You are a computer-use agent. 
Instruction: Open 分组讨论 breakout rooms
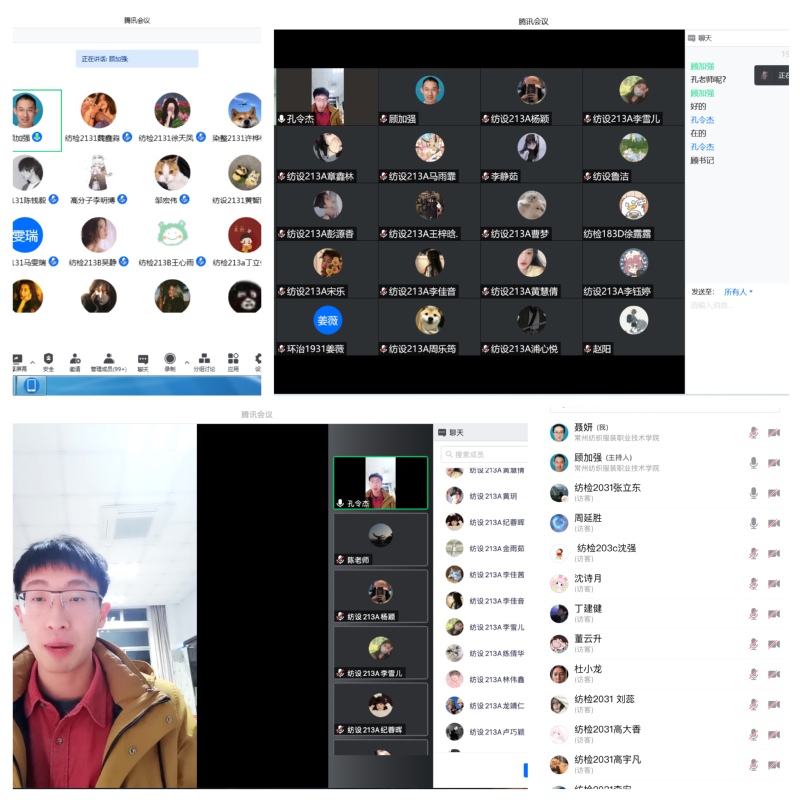(x=204, y=360)
